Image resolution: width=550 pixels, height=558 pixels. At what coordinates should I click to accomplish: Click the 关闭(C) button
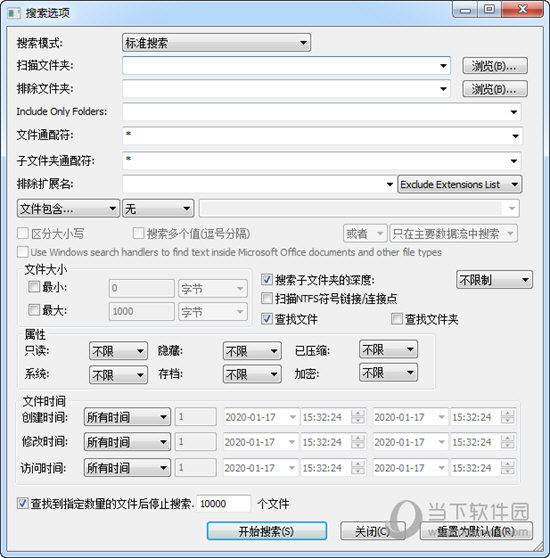[x=372, y=531]
